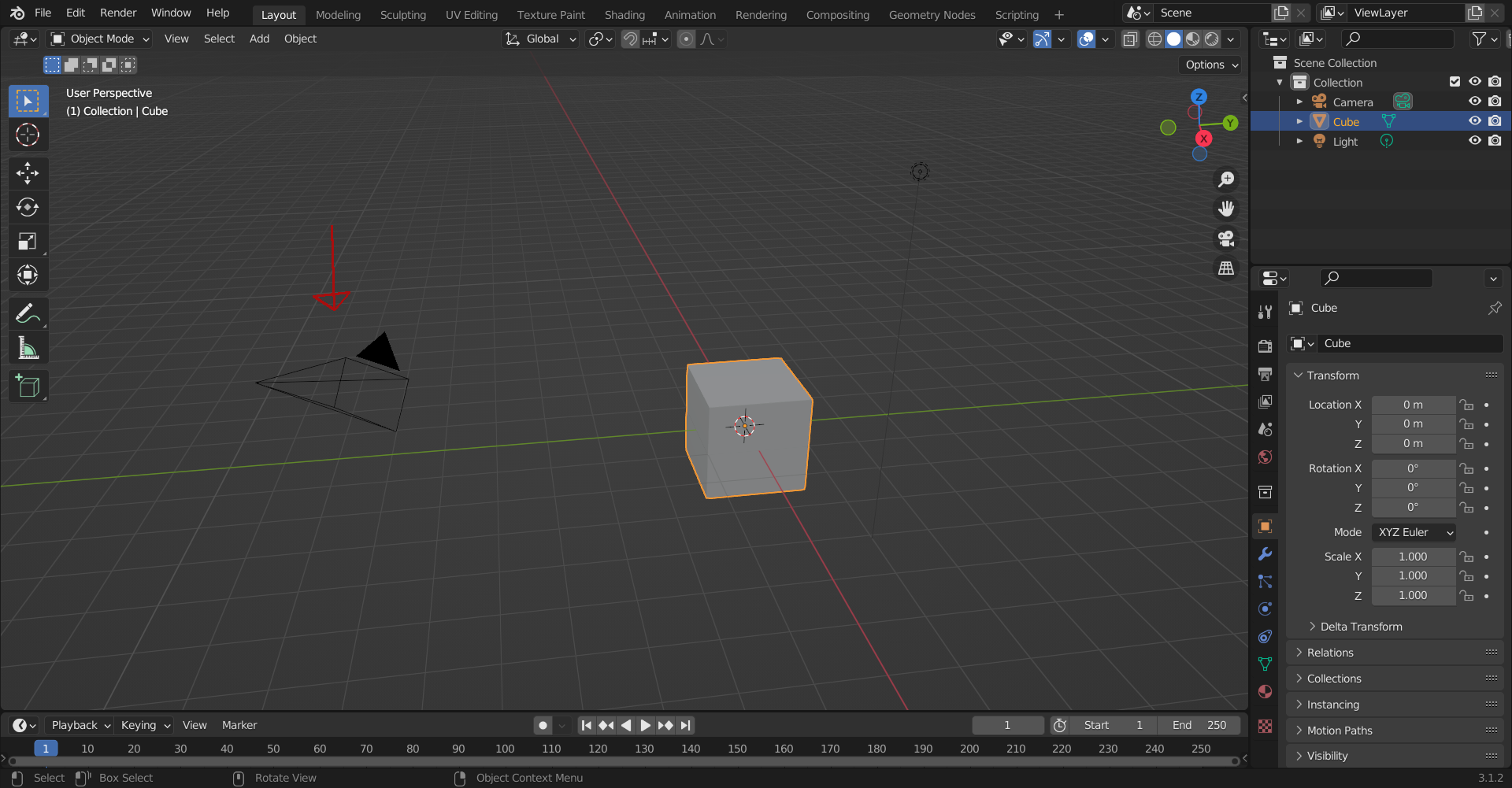Pick the Rotate tool

[28, 207]
